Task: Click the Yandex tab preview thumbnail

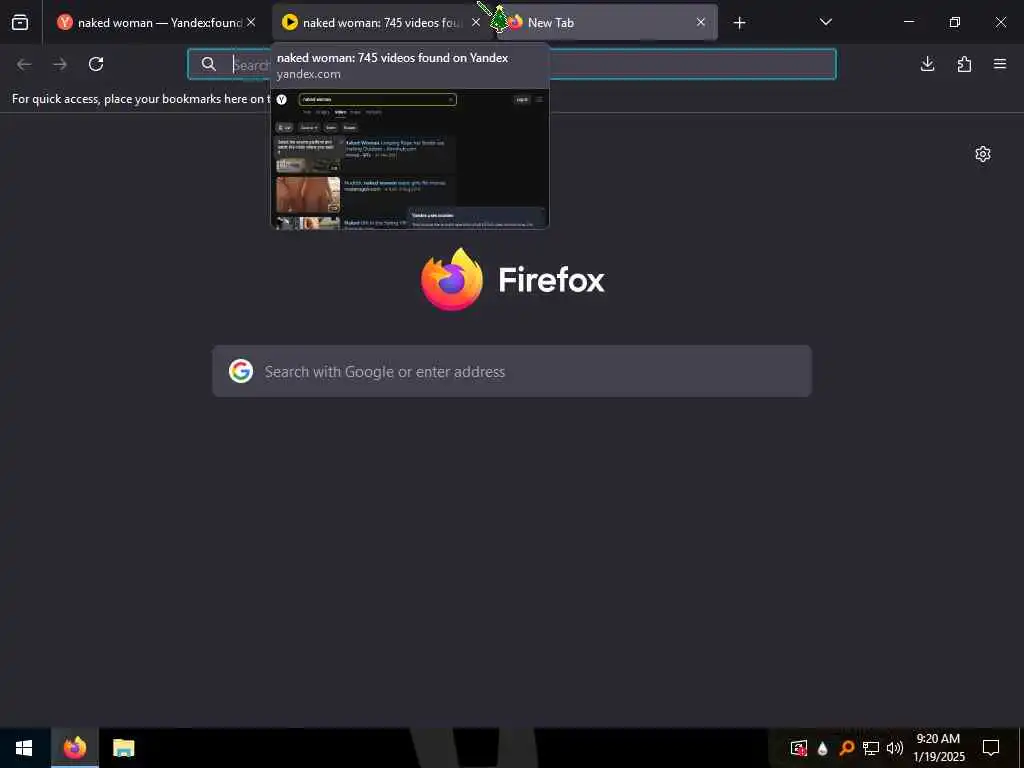Action: click(x=410, y=159)
